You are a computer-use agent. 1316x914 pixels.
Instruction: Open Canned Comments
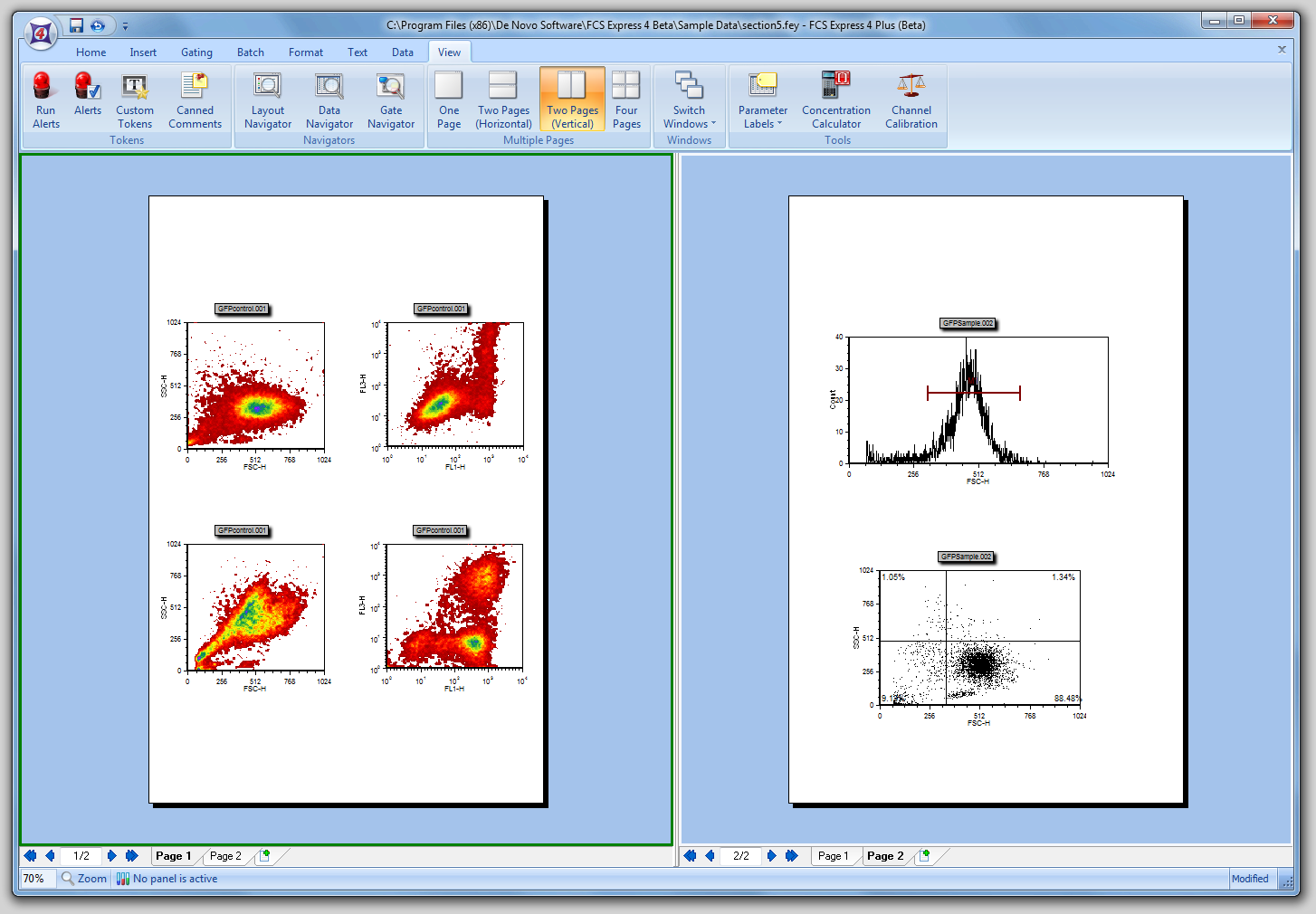[195, 100]
